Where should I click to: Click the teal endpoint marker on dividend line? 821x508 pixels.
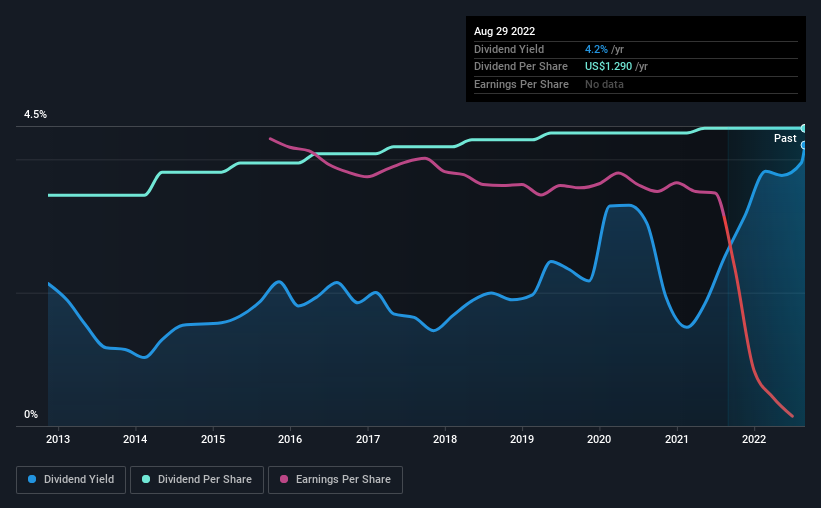pyautogui.click(x=803, y=128)
